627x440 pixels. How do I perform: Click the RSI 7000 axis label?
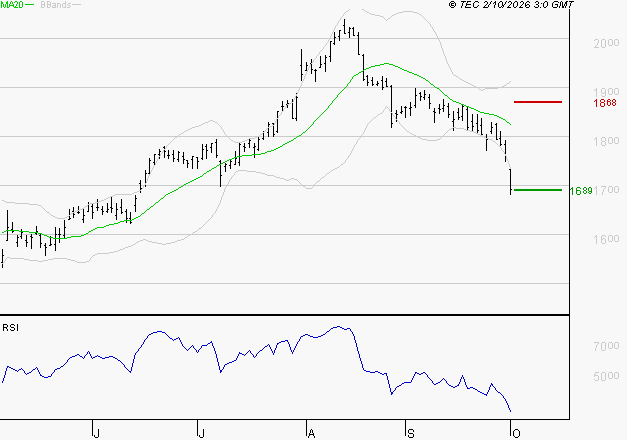coord(606,346)
